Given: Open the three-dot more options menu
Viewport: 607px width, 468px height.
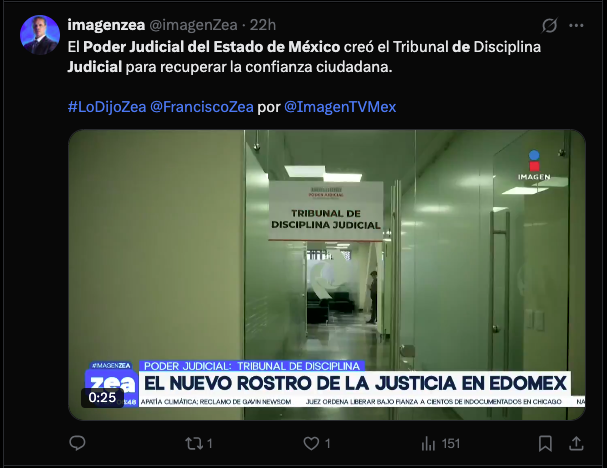Looking at the screenshot, I should click(576, 26).
